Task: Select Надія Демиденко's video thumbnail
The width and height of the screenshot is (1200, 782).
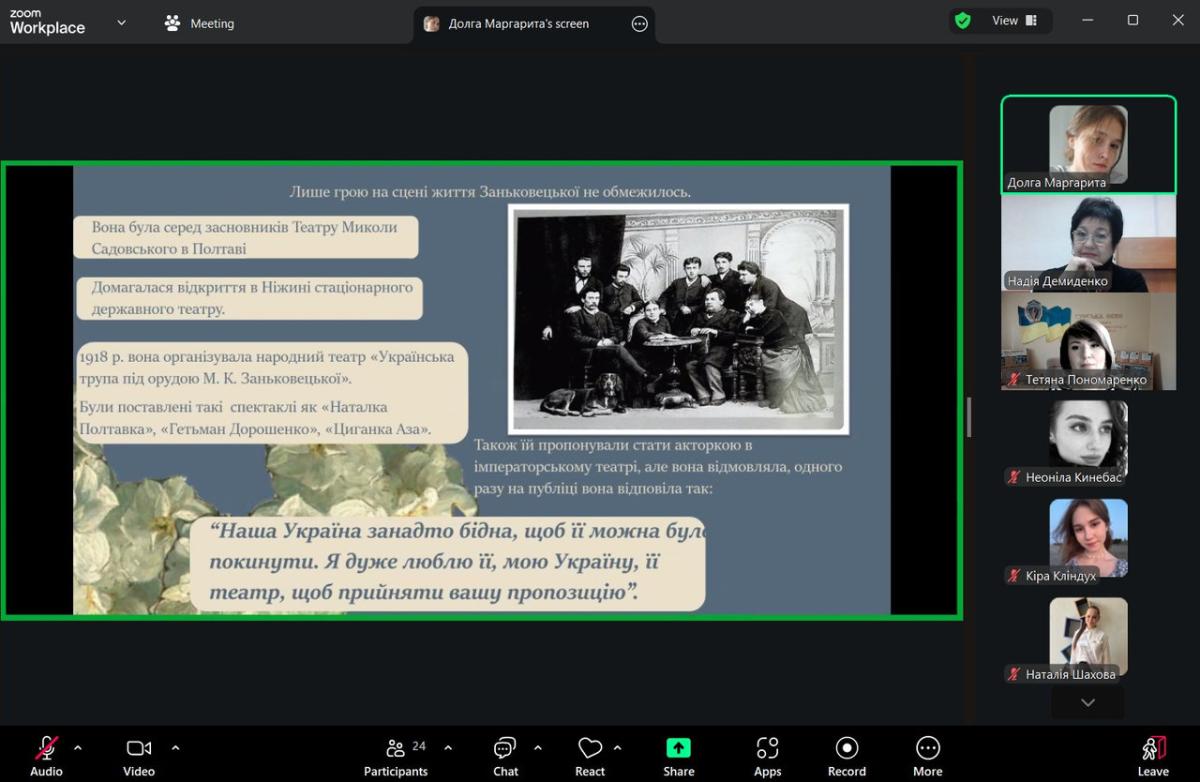Action: [x=1088, y=243]
